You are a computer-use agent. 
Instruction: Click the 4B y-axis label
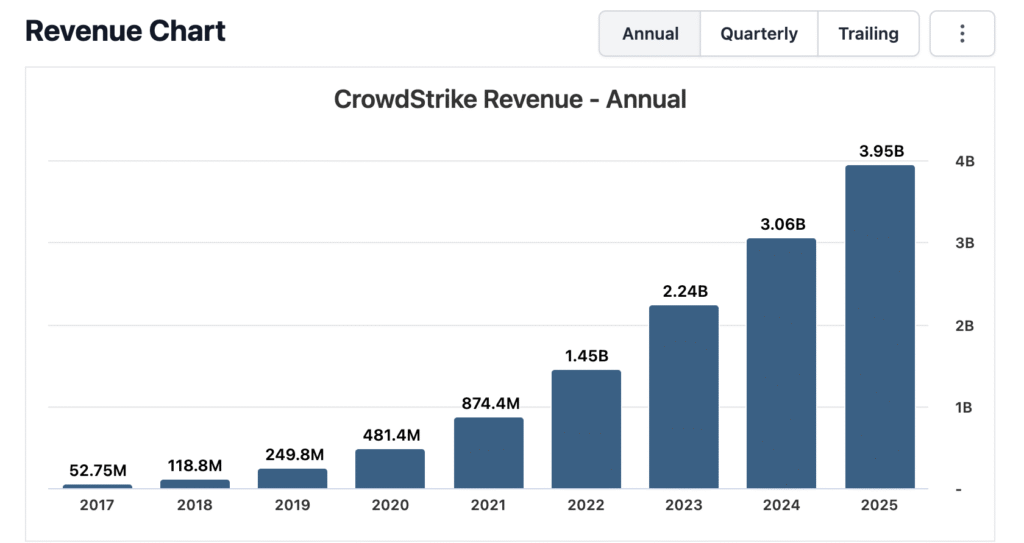coord(965,161)
